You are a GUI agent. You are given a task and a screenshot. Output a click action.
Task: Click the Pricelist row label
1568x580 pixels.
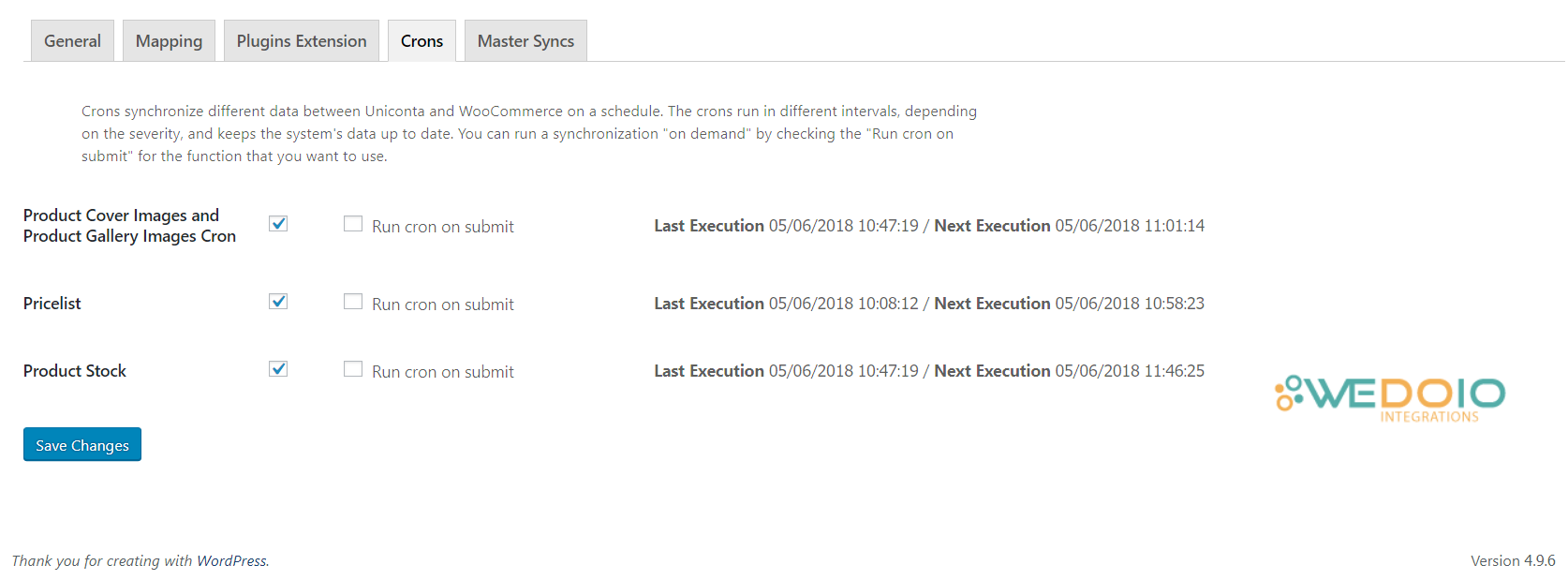tap(52, 304)
